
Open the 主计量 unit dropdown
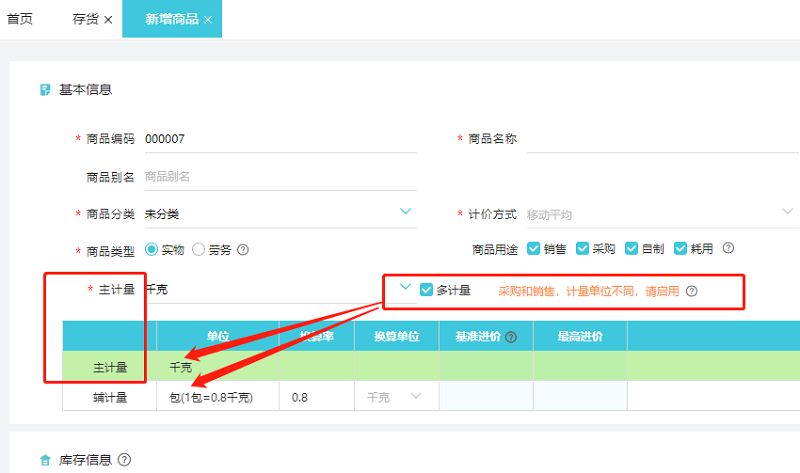click(405, 289)
